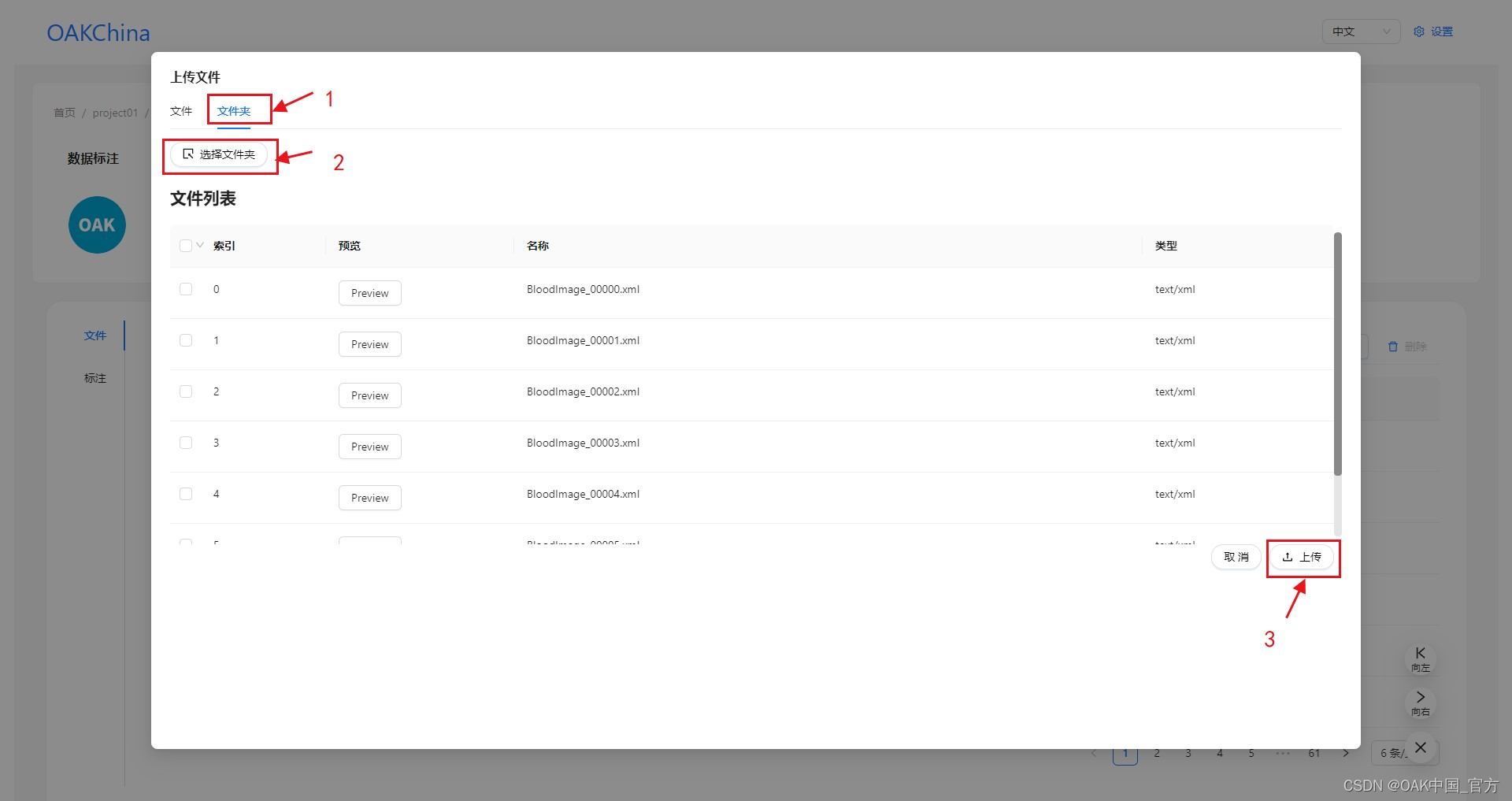Click file name BloodImage_00004.xml
The width and height of the screenshot is (1512, 801).
point(583,494)
